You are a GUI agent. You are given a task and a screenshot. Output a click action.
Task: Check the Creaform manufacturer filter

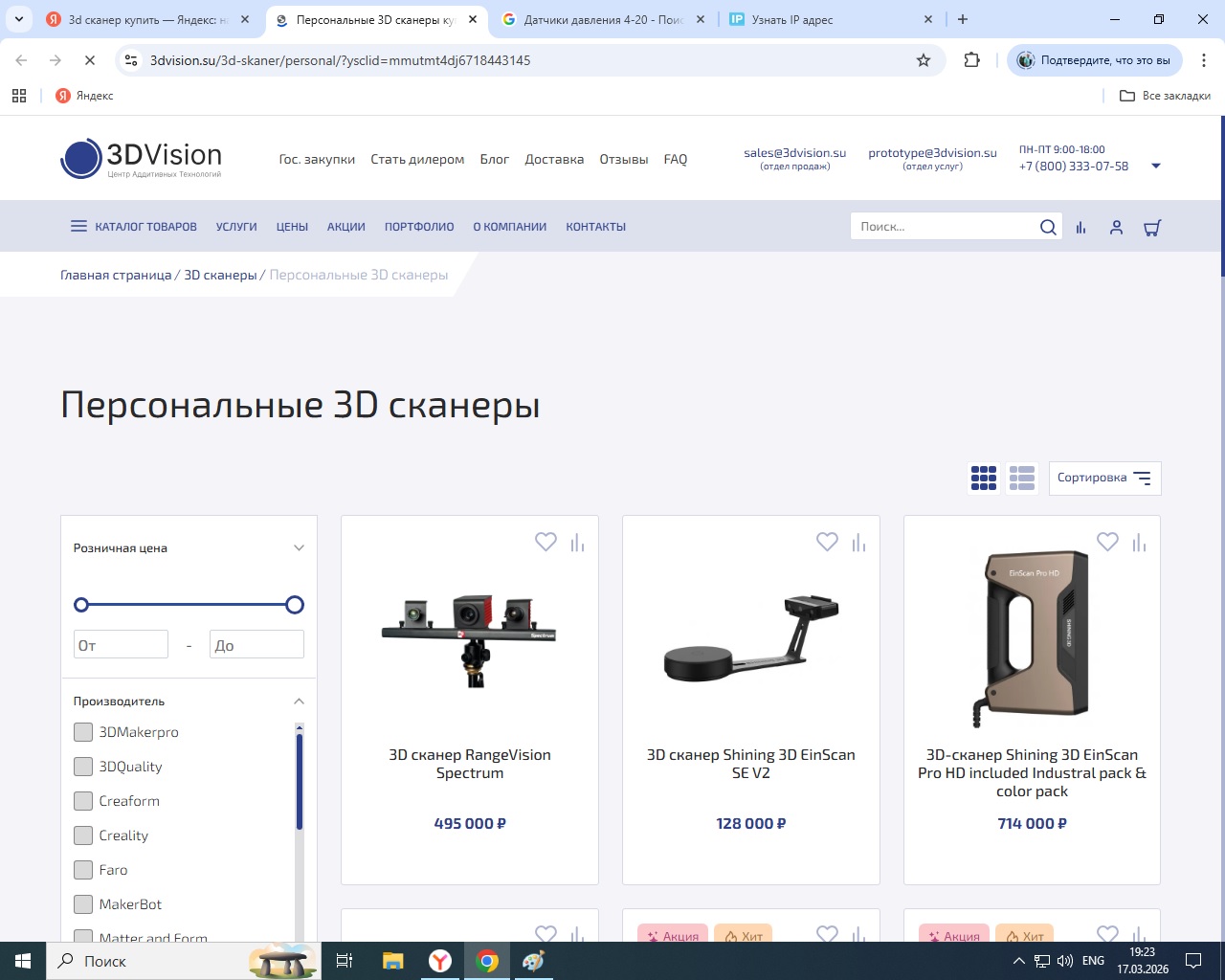83,801
